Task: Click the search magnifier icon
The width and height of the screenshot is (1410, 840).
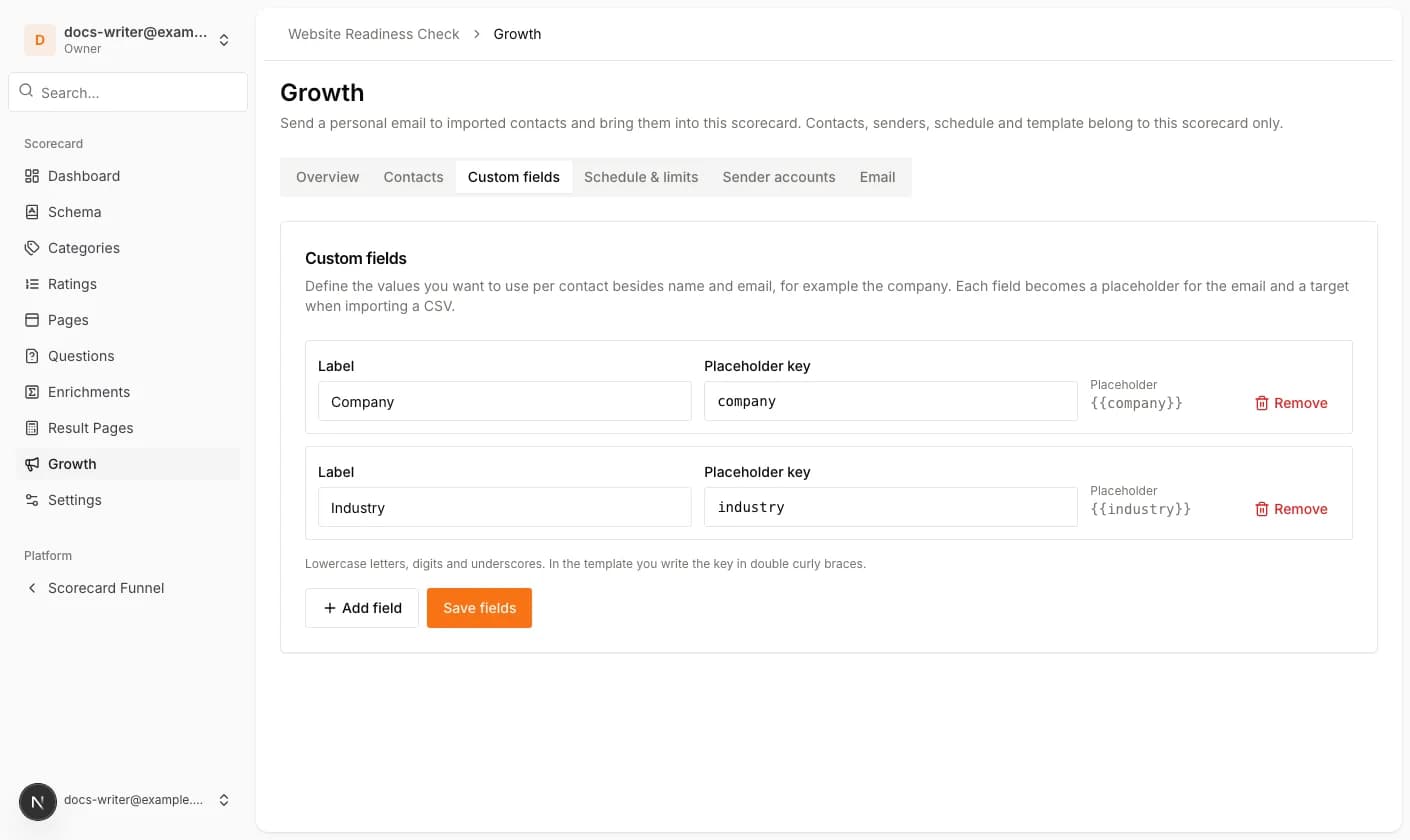Action: click(26, 91)
